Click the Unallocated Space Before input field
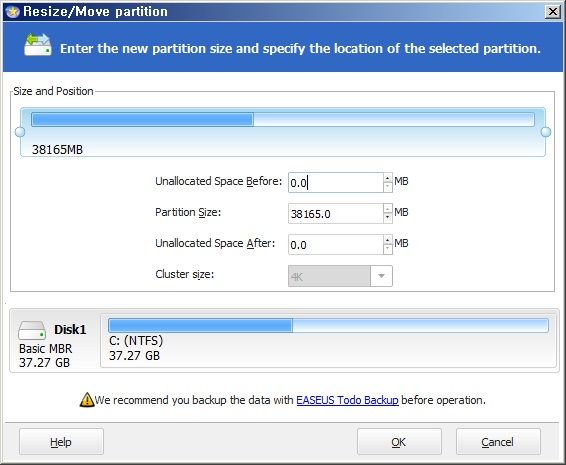This screenshot has height=465, width=566. (336, 183)
